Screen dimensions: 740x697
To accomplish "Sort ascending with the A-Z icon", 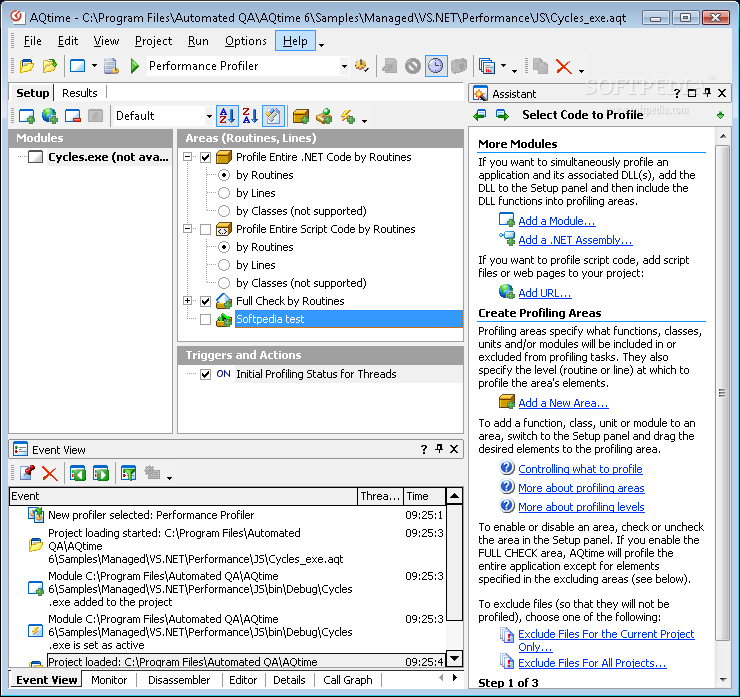I will [227, 116].
